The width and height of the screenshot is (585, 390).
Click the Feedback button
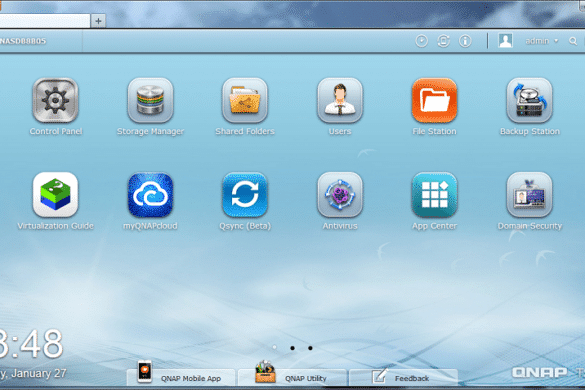tap(403, 378)
